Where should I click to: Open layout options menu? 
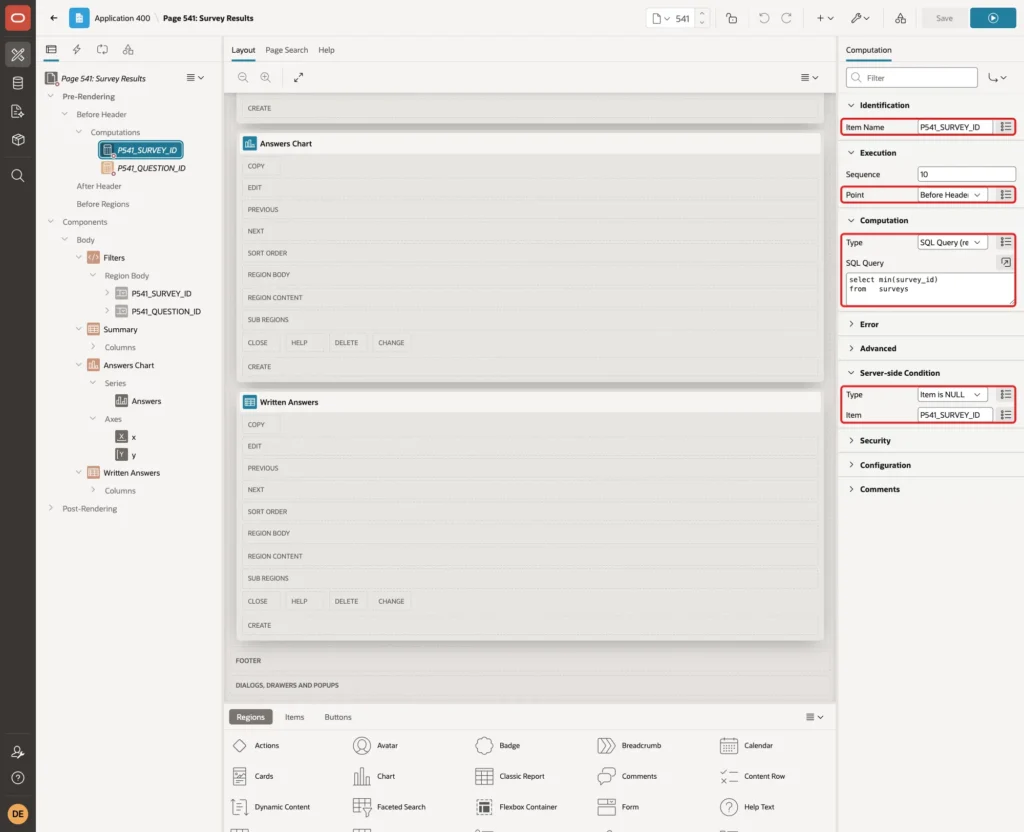click(809, 78)
